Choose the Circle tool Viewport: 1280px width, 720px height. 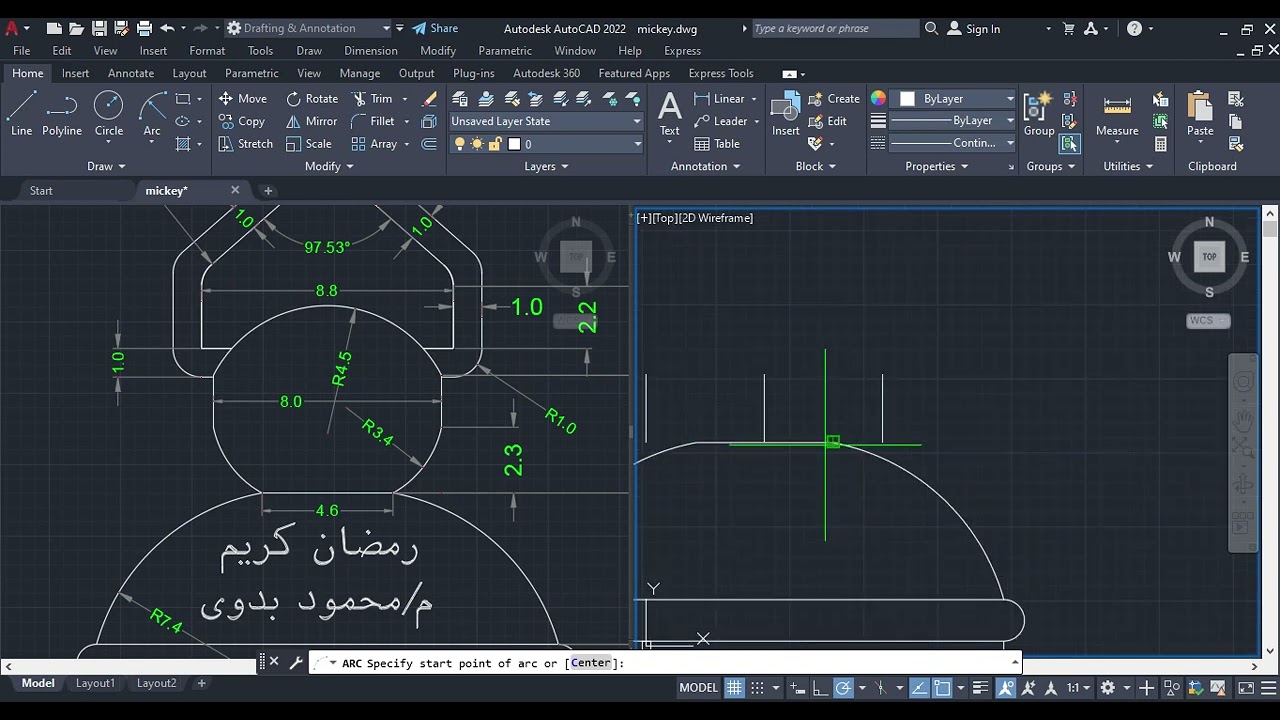(109, 112)
